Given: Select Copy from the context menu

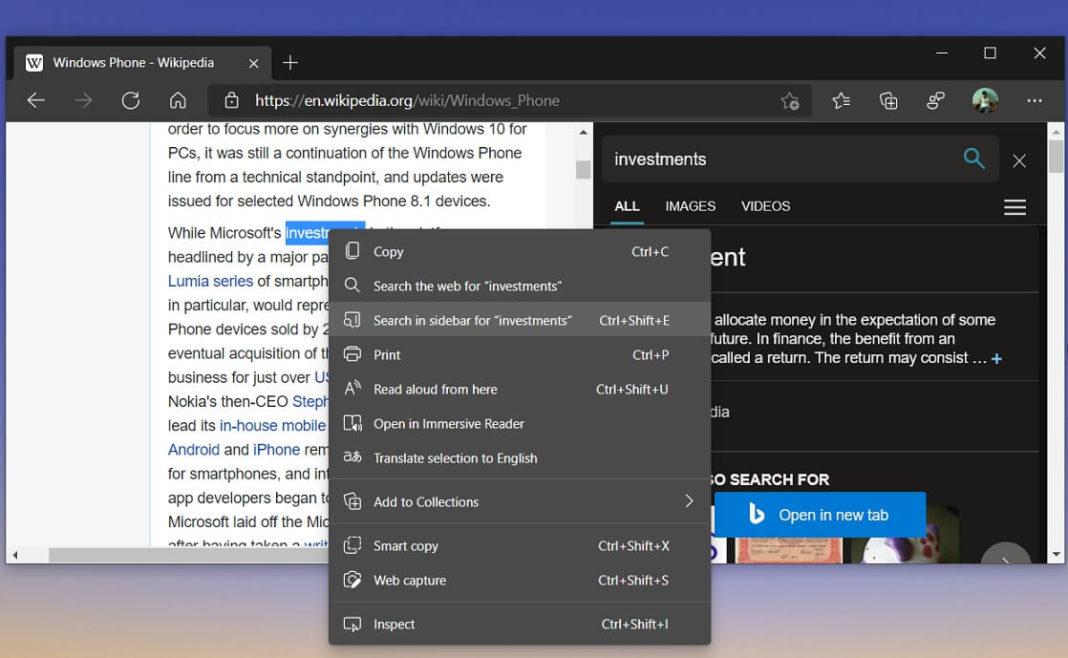Looking at the screenshot, I should point(389,251).
